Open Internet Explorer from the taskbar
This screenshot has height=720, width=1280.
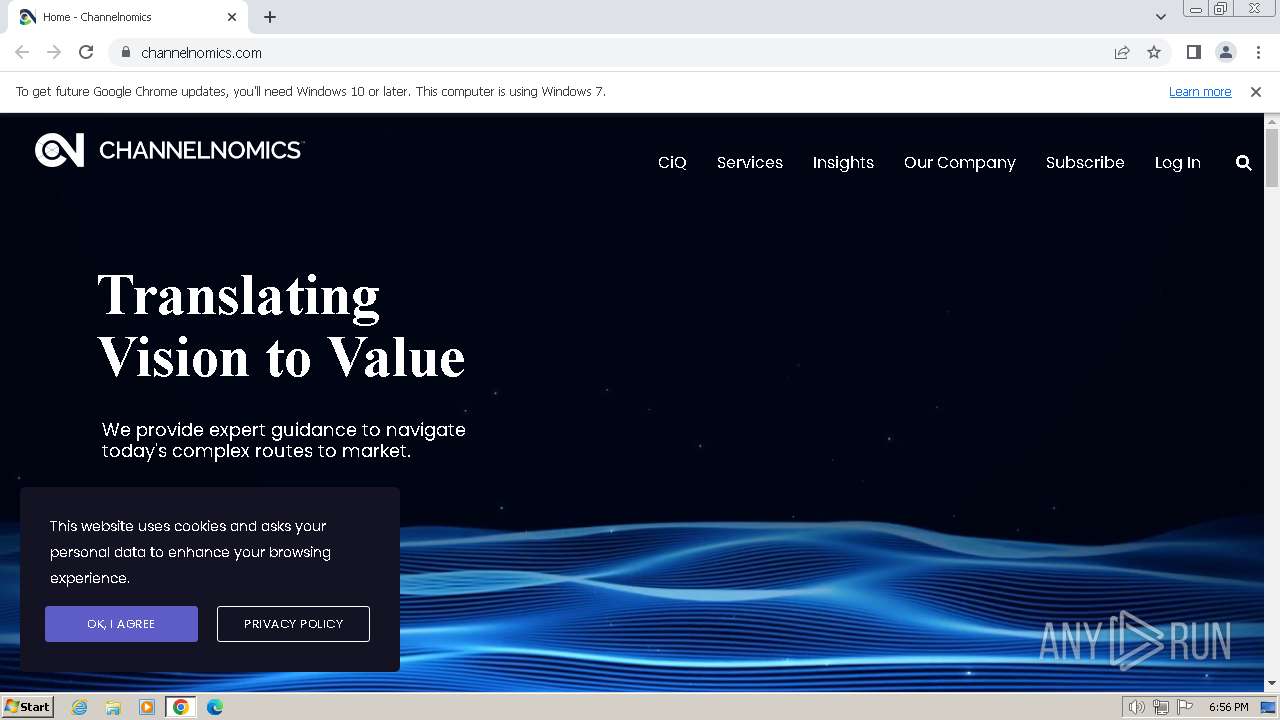click(x=79, y=707)
